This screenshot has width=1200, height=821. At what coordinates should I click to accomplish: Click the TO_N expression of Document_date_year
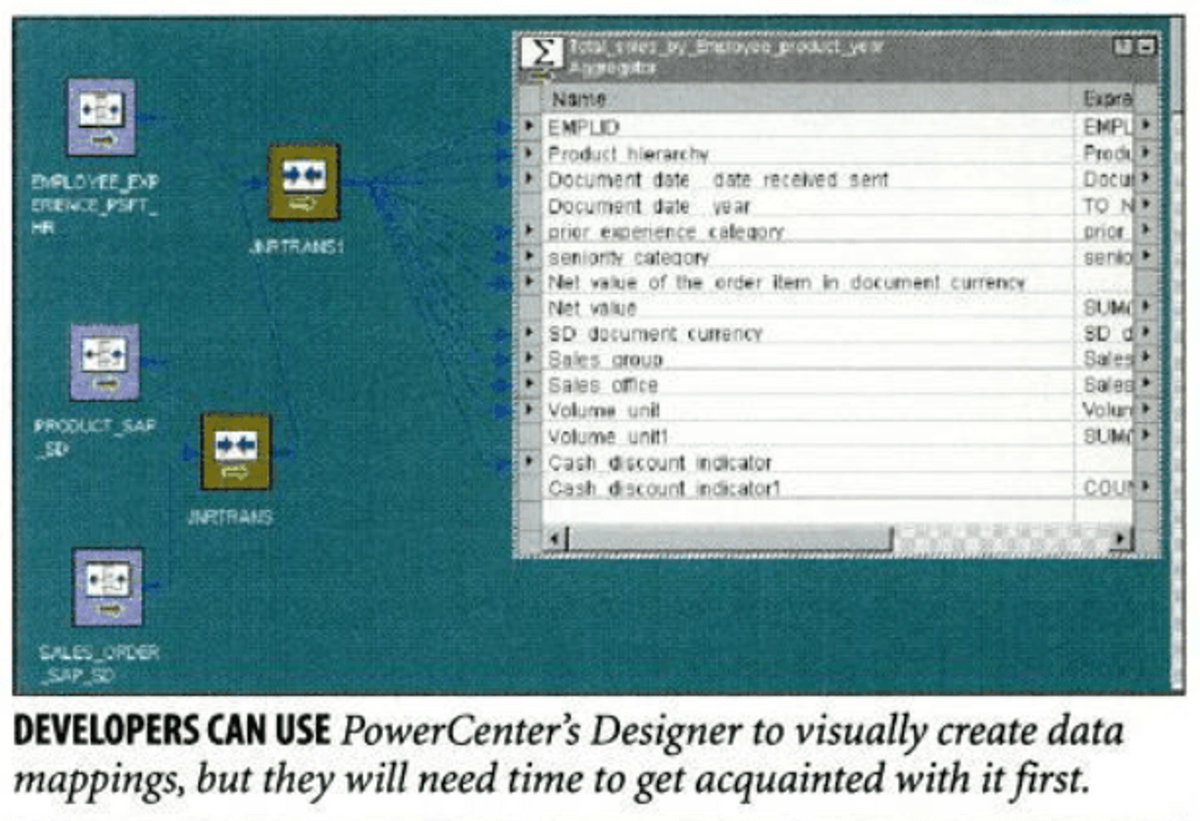tap(1108, 205)
